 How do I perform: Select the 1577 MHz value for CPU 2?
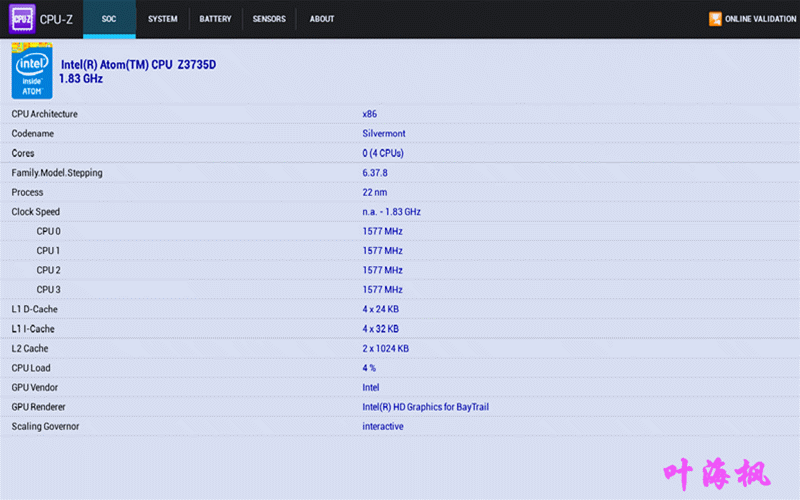[382, 270]
